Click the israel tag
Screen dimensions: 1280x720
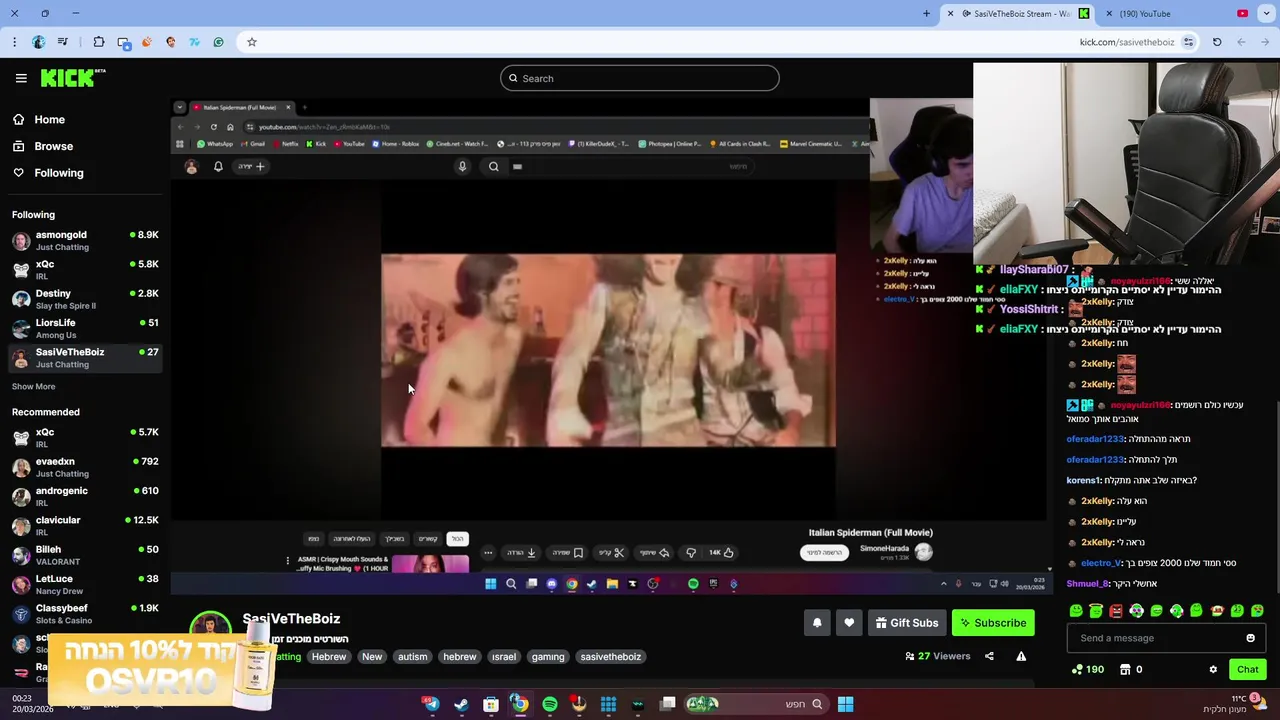pyautogui.click(x=504, y=657)
